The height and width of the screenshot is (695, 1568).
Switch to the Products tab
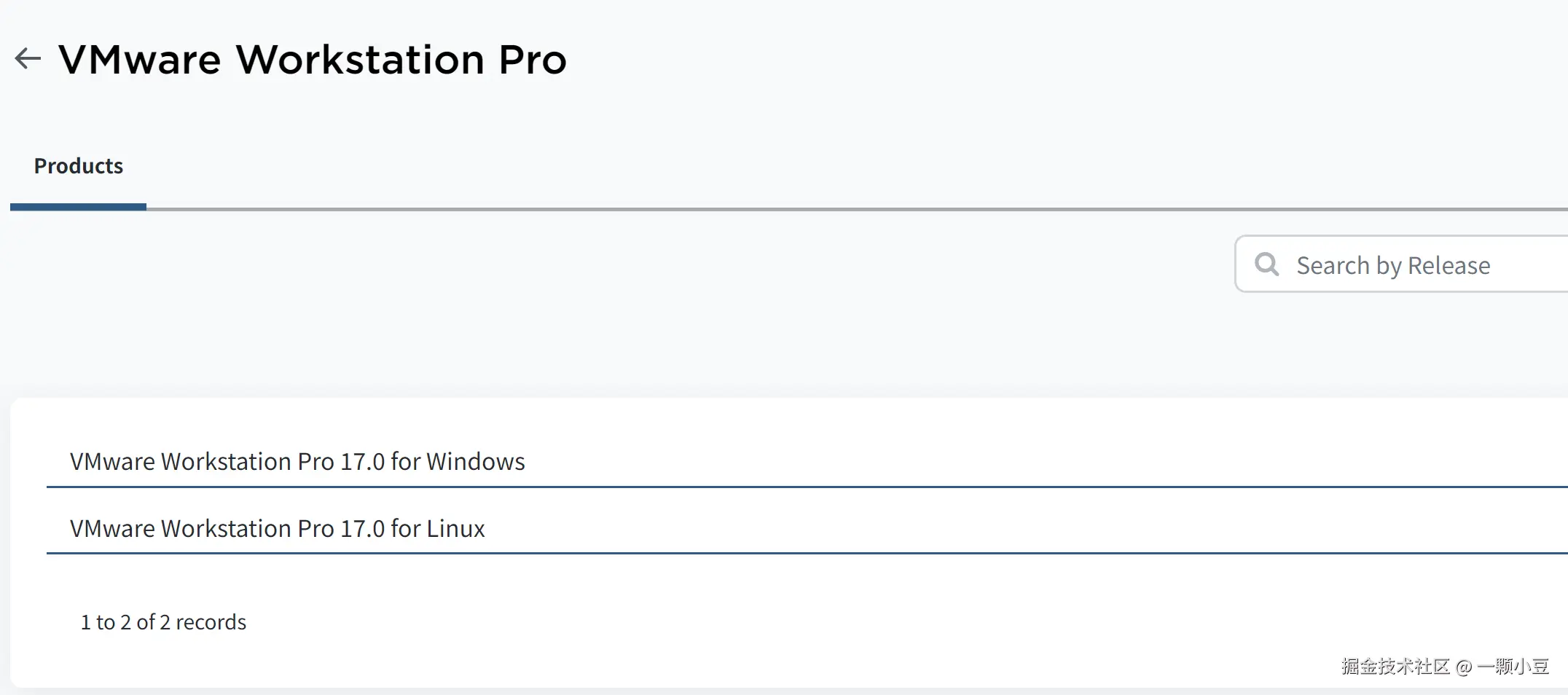[79, 166]
